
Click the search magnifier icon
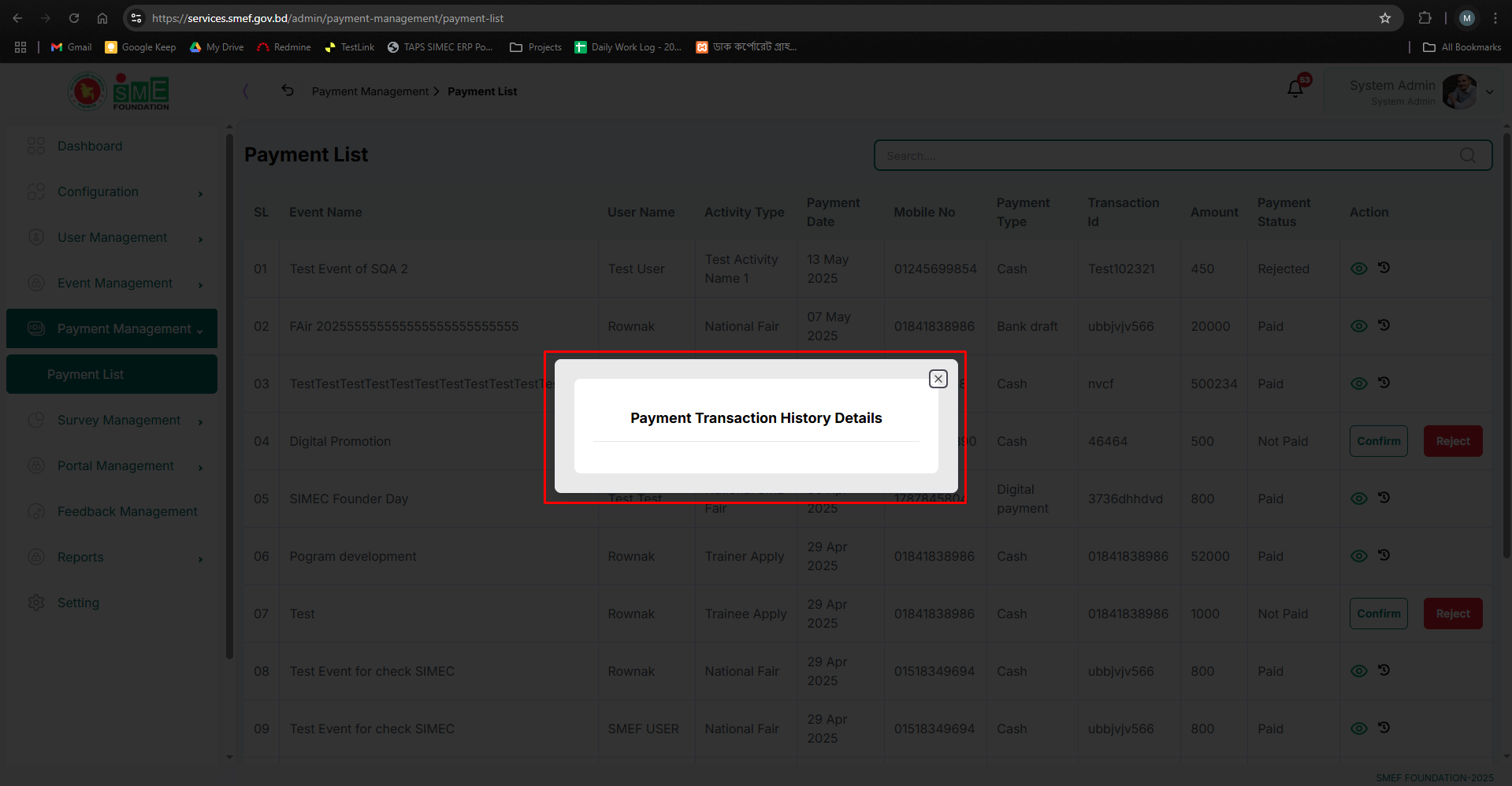pyautogui.click(x=1467, y=156)
